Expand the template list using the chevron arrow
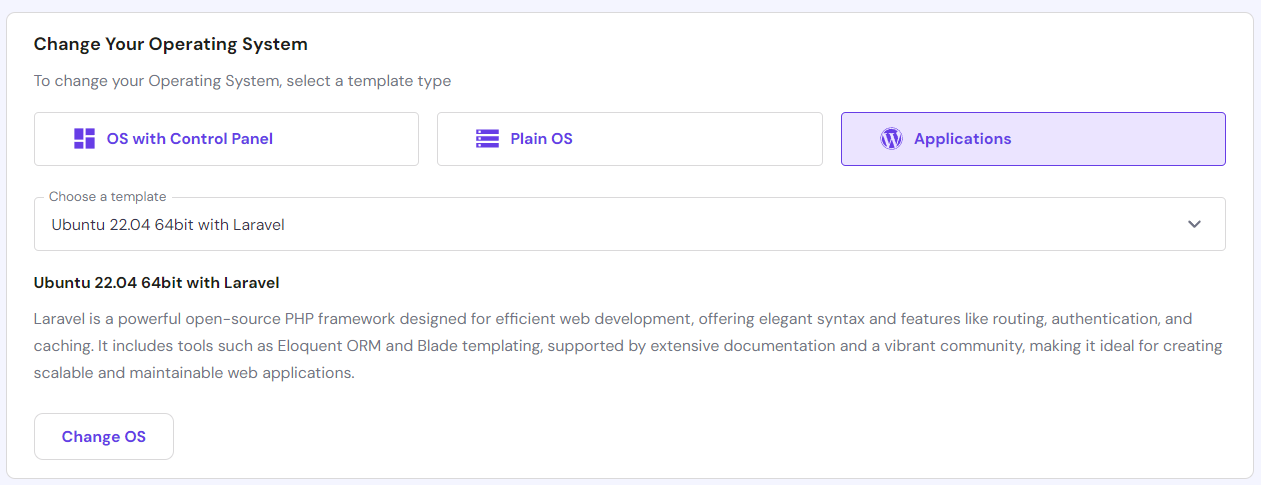This screenshot has width=1261, height=485. click(x=1194, y=224)
